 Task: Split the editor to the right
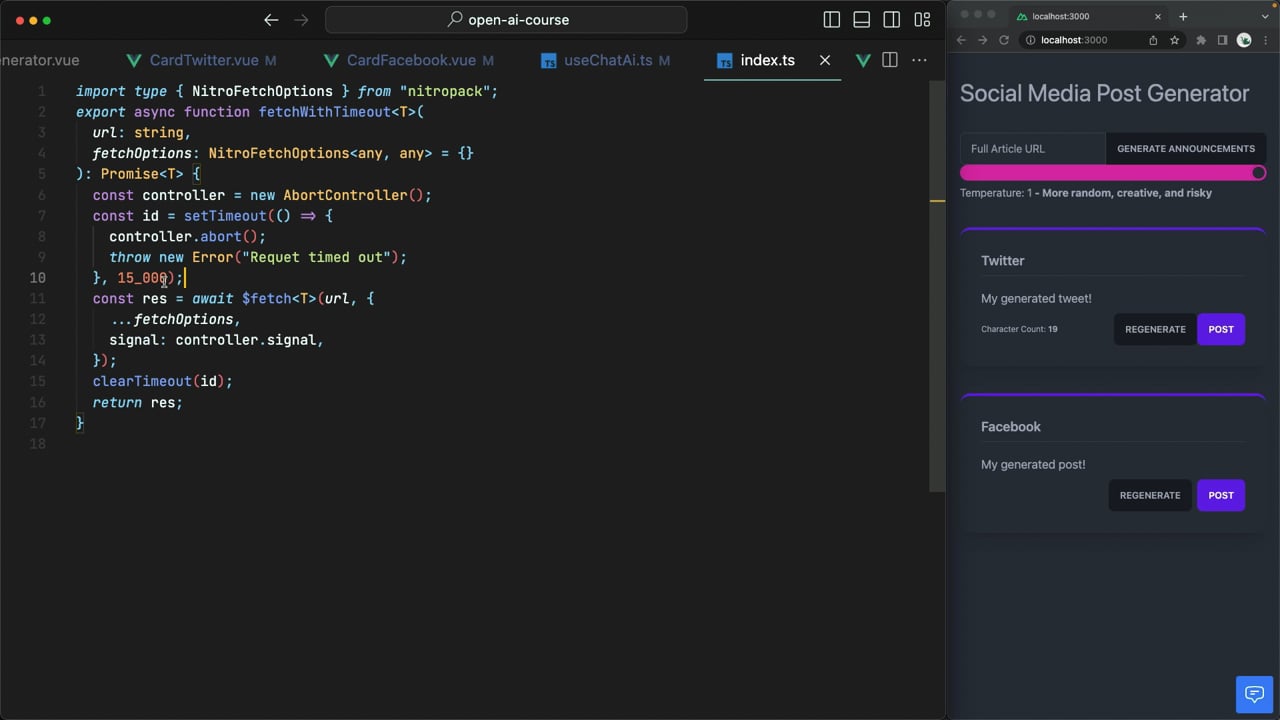point(889,60)
